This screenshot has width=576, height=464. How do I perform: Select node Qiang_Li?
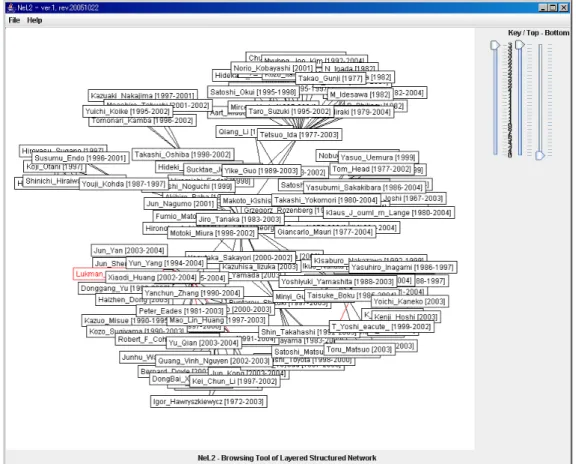tap(237, 132)
